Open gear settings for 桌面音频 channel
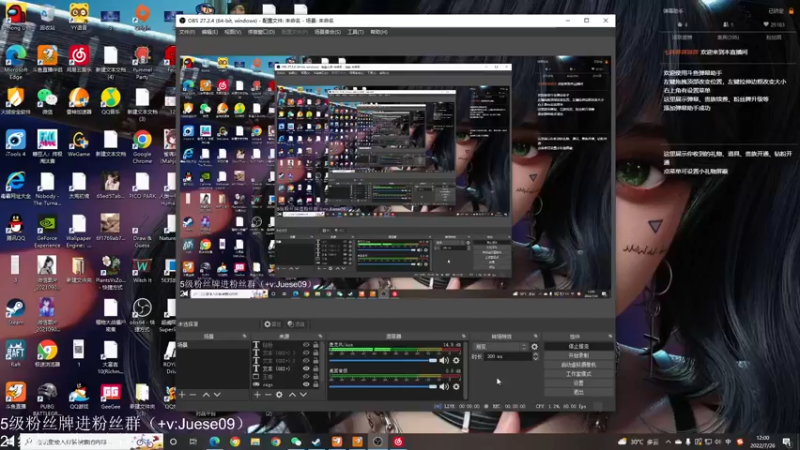This screenshot has width=800, height=450. coord(456,386)
